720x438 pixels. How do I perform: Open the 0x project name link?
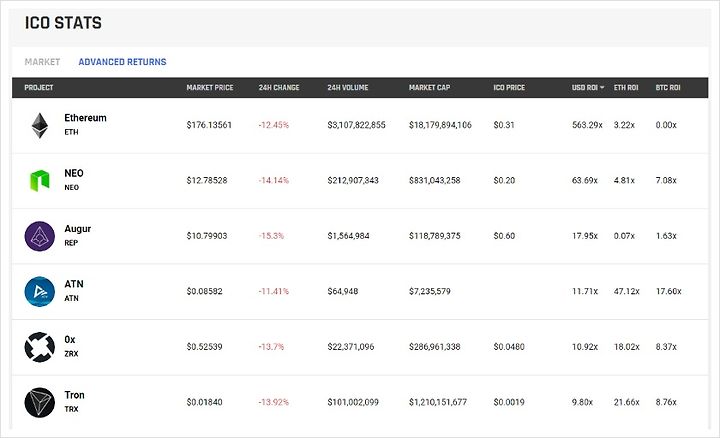coord(70,340)
